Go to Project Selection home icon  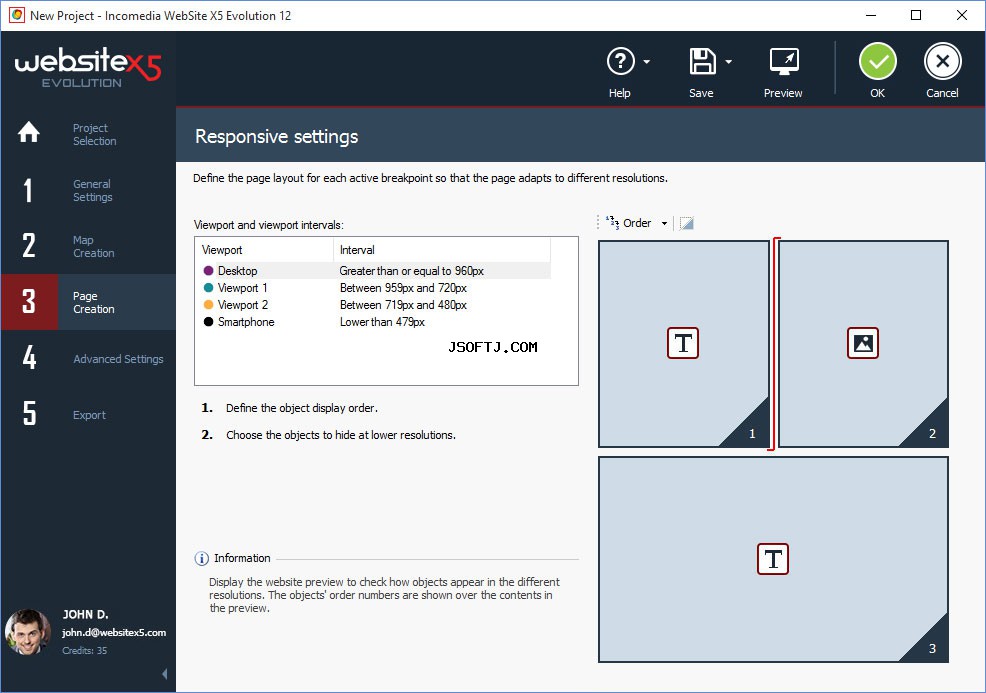pos(29,132)
